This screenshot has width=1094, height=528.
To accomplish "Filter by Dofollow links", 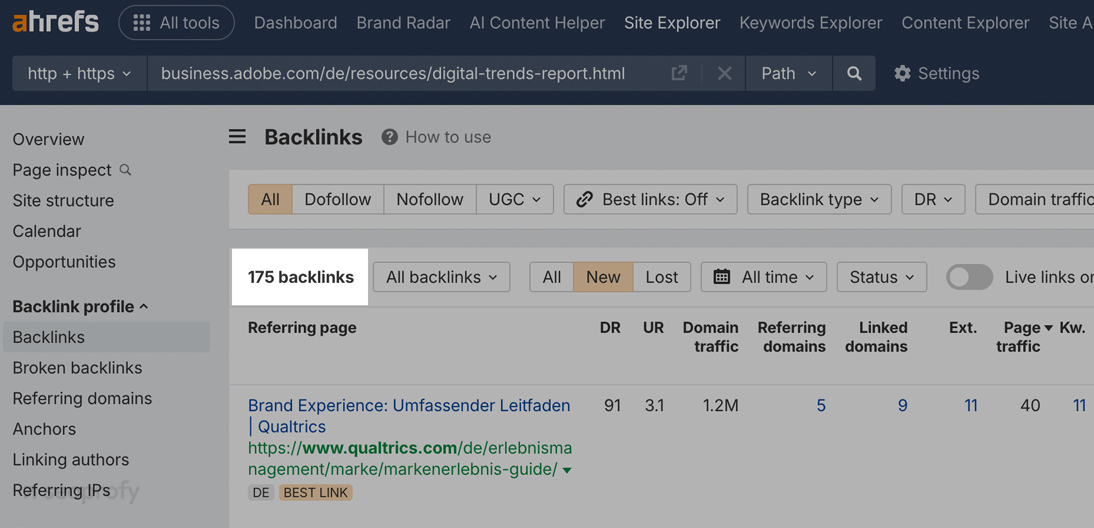I will (338, 199).
